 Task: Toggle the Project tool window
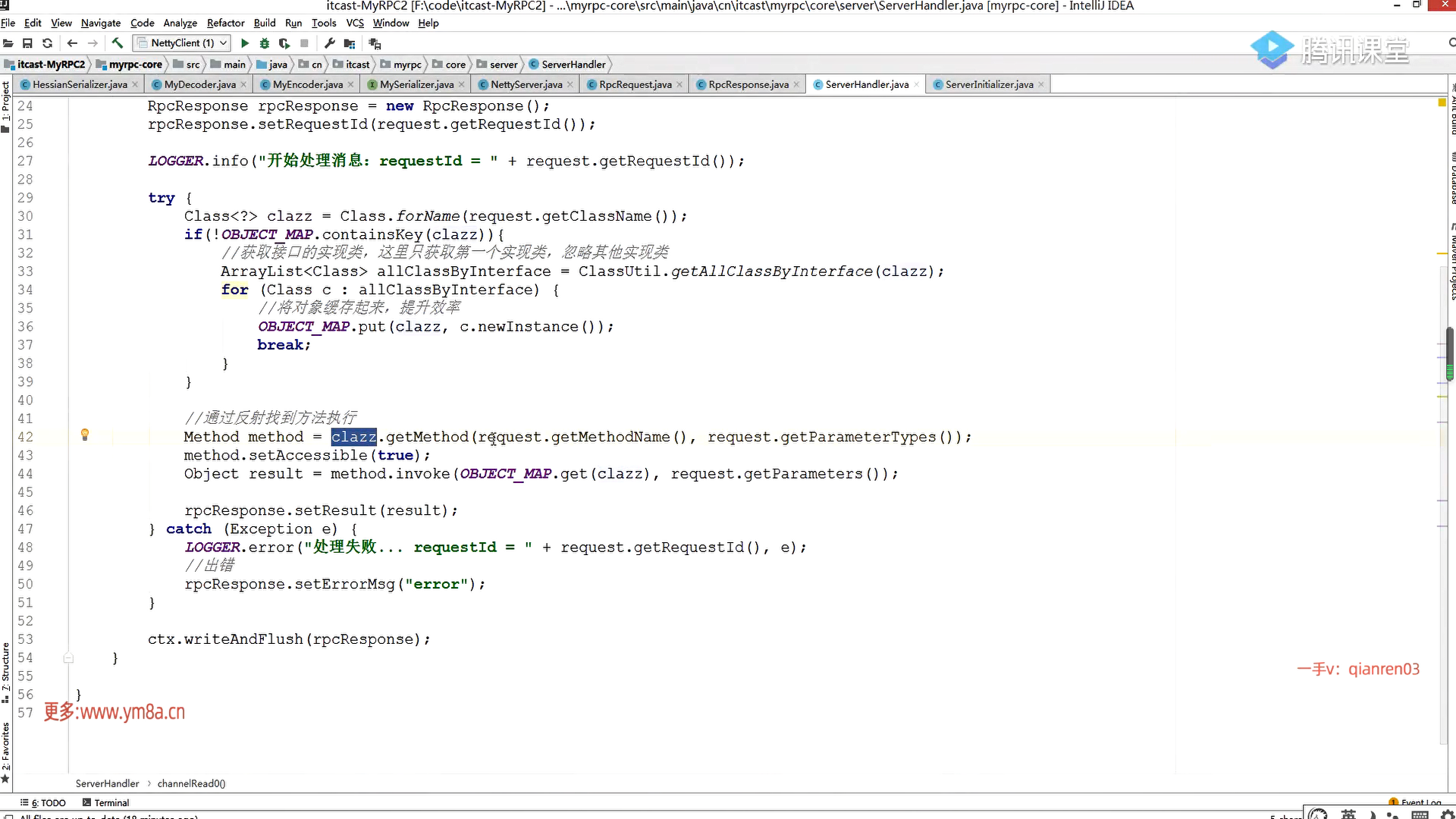coord(5,102)
